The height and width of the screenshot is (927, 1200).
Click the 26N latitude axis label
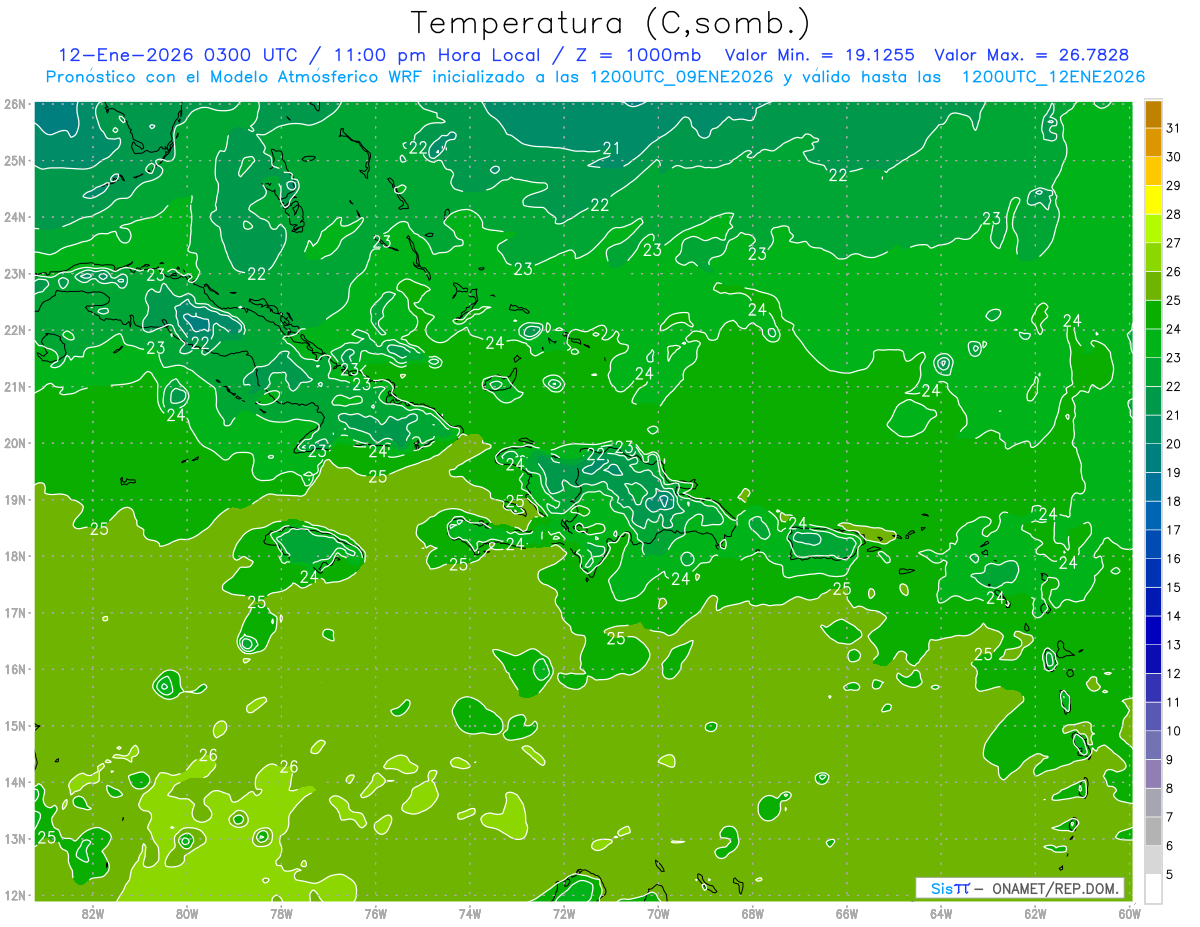coord(14,104)
